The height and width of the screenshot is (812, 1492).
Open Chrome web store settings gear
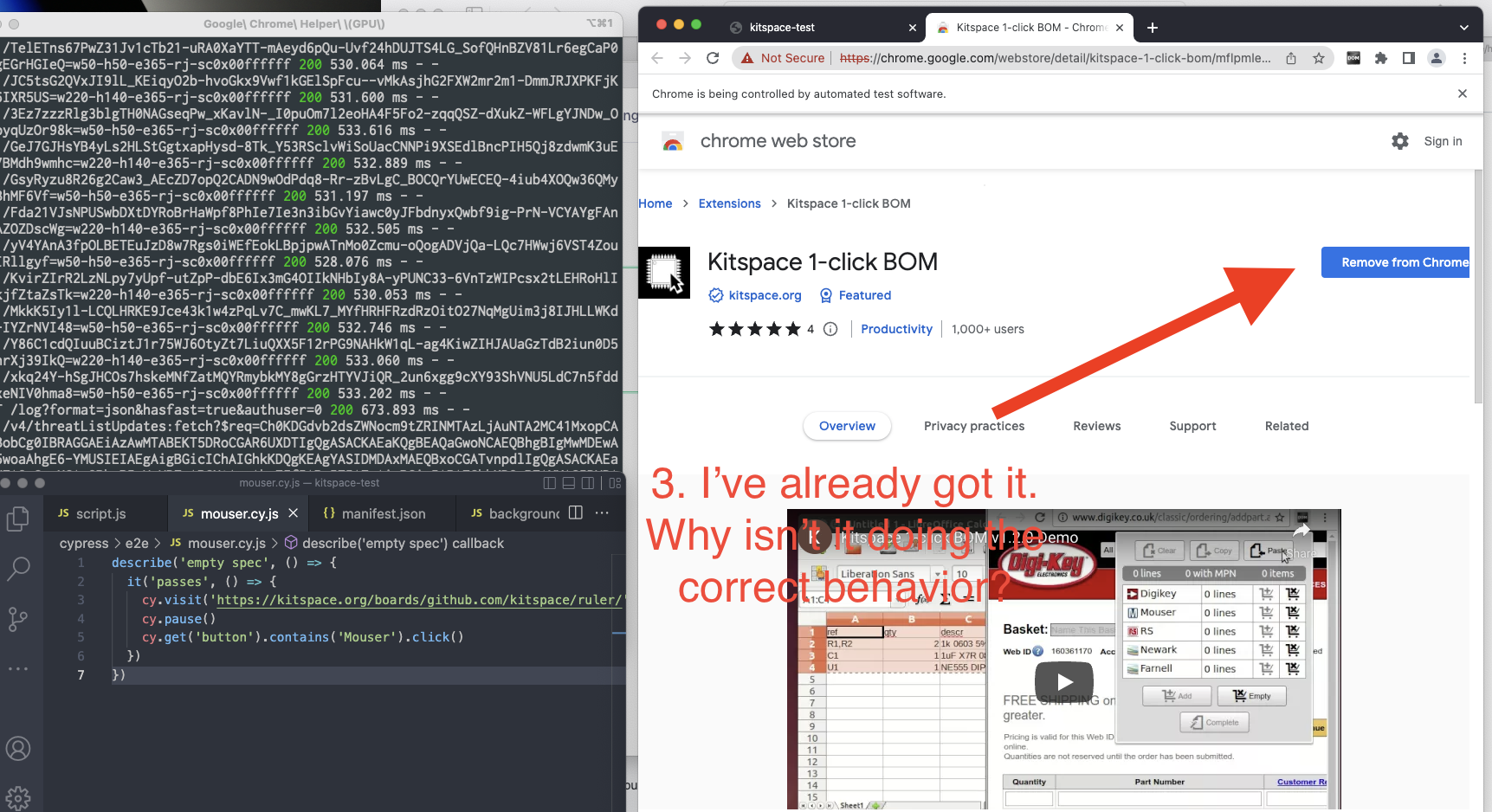point(1400,141)
